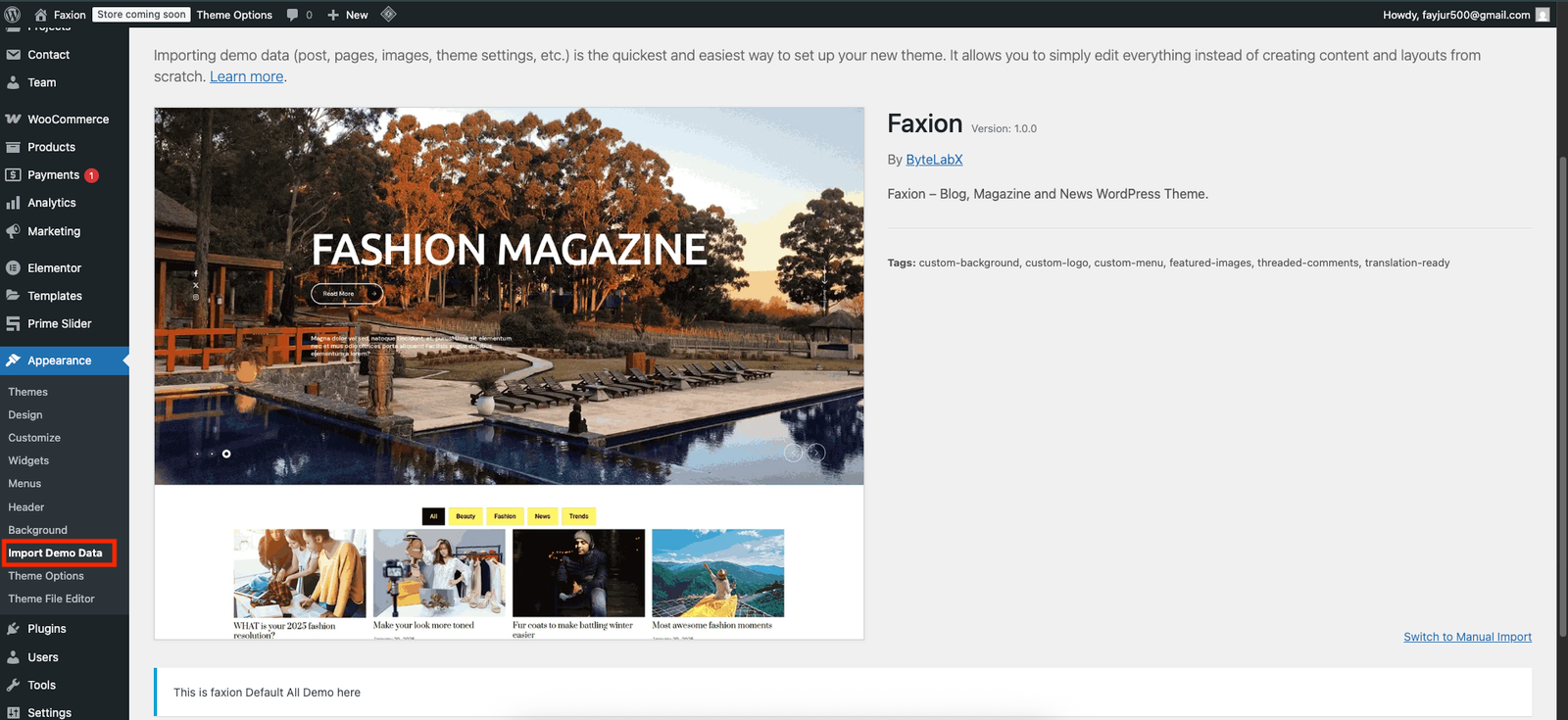Screen dimensions: 1568x720
Task: Open the Howdy user account menu
Action: coord(1455,15)
